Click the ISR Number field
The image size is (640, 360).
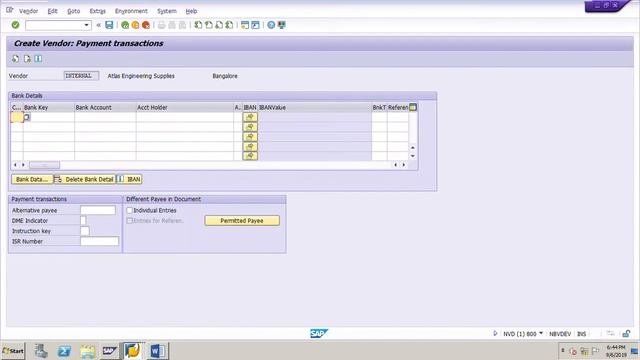click(x=100, y=241)
